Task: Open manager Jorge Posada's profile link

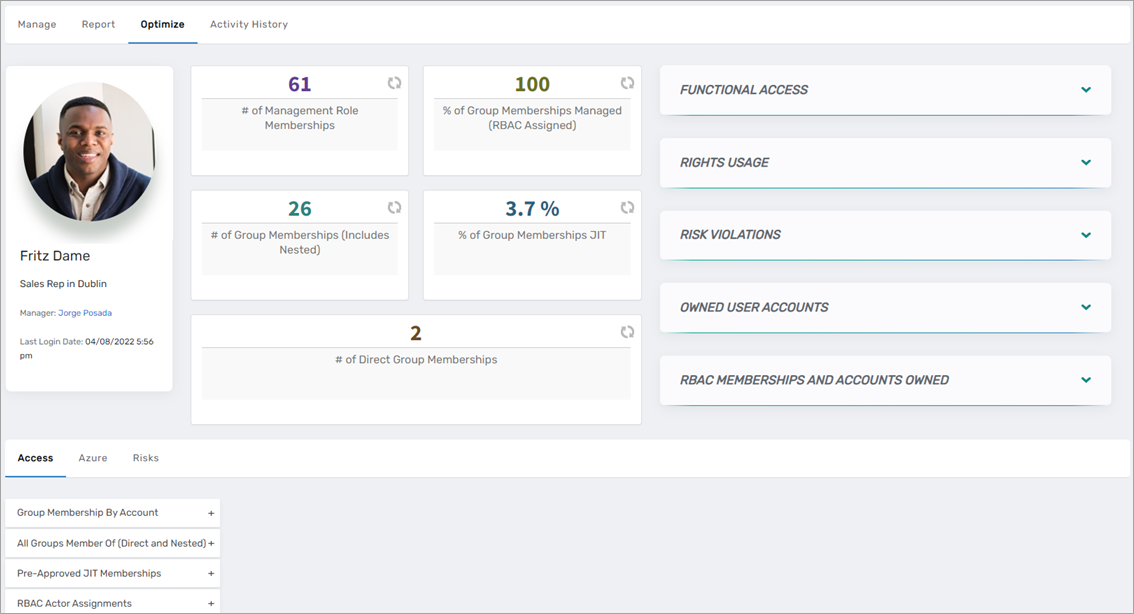Action: (x=85, y=313)
